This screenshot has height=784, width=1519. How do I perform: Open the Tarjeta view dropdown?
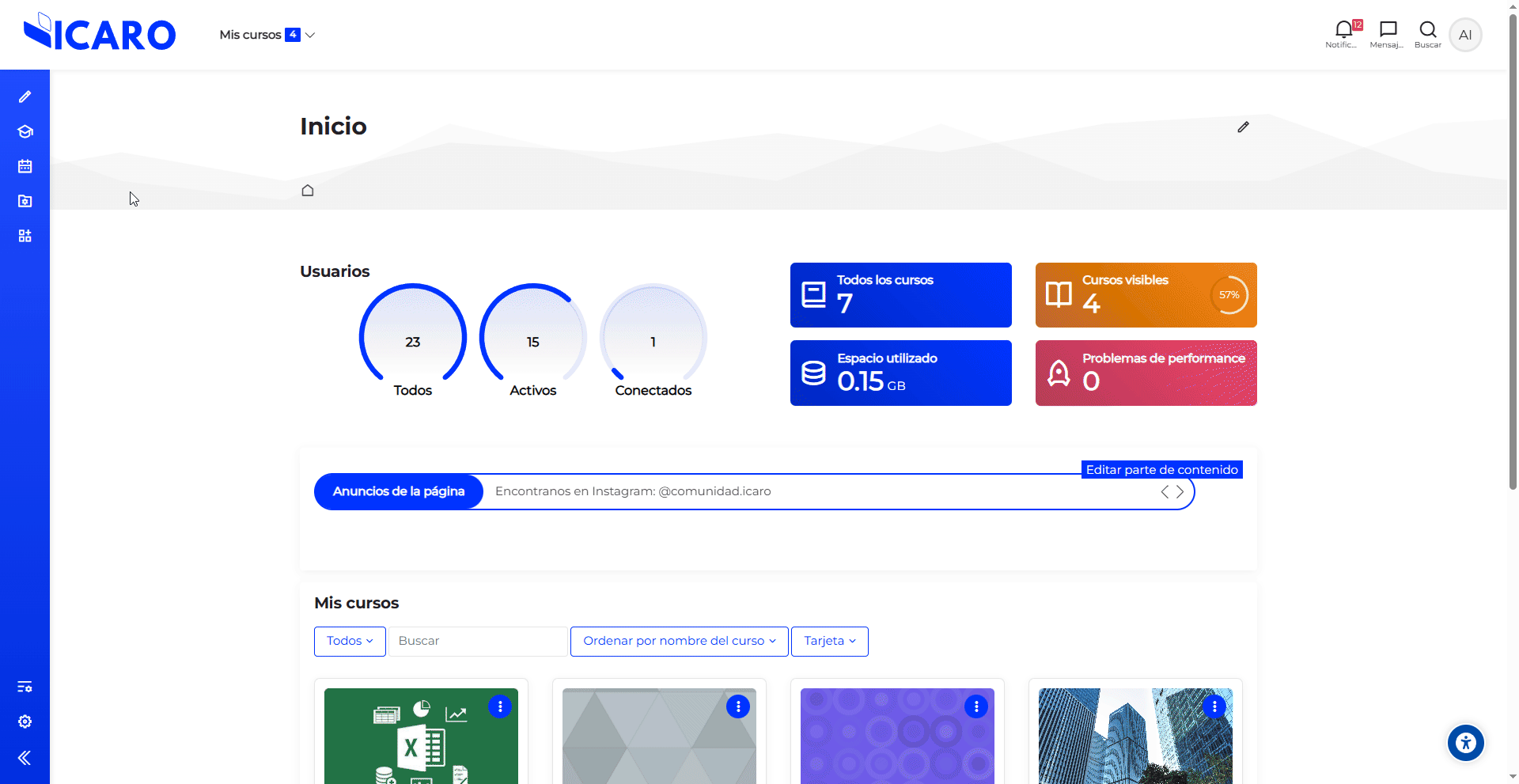(x=829, y=641)
